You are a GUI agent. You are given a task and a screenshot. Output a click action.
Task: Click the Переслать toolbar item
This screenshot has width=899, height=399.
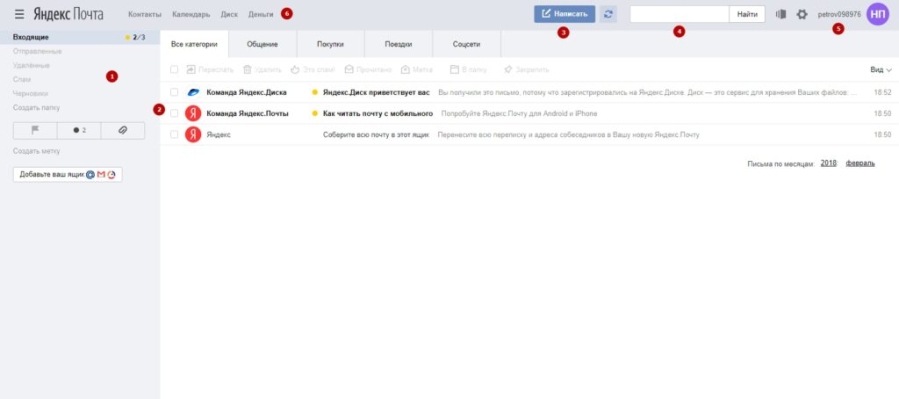point(210,70)
